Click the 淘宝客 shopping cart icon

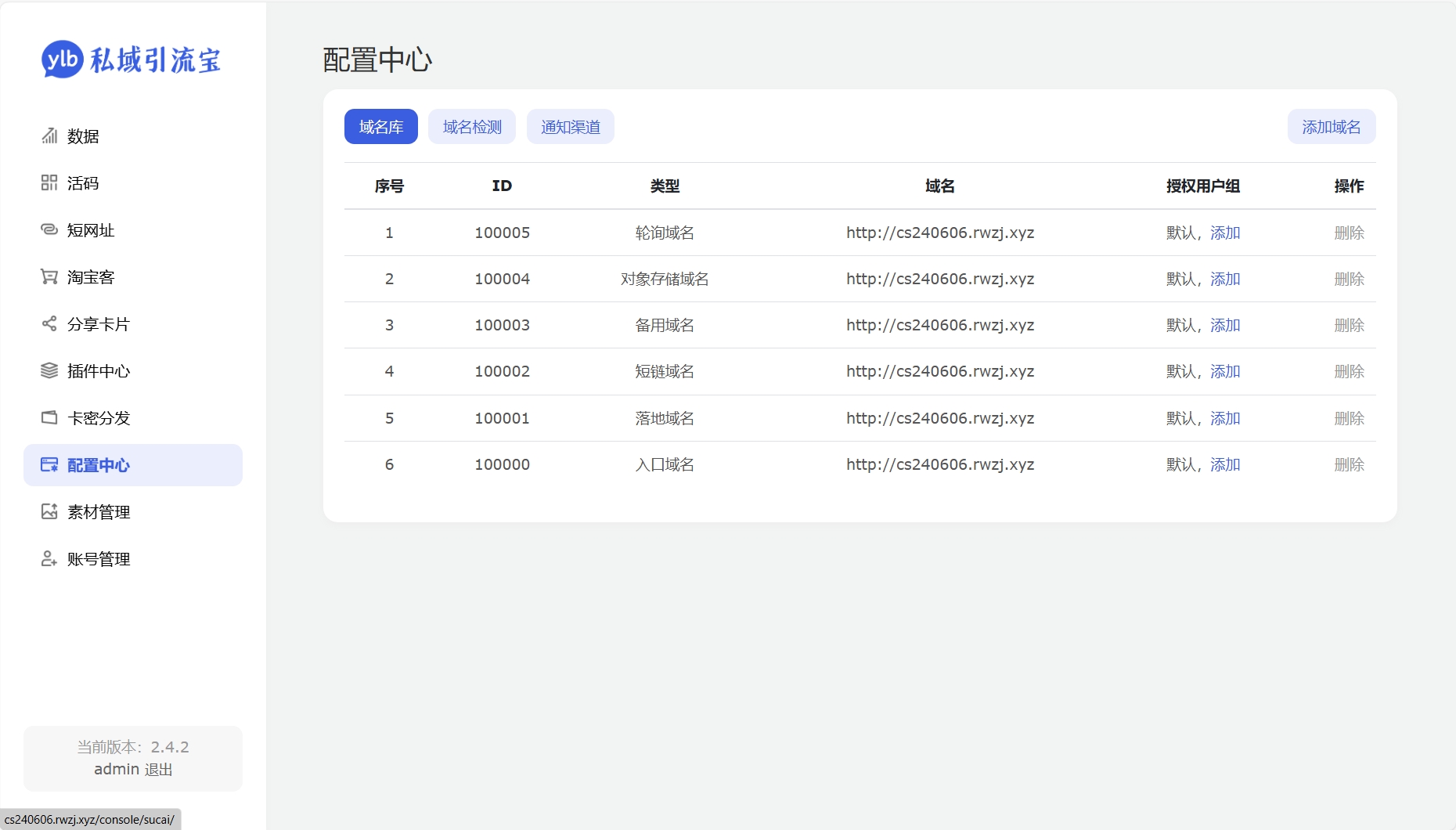[49, 277]
